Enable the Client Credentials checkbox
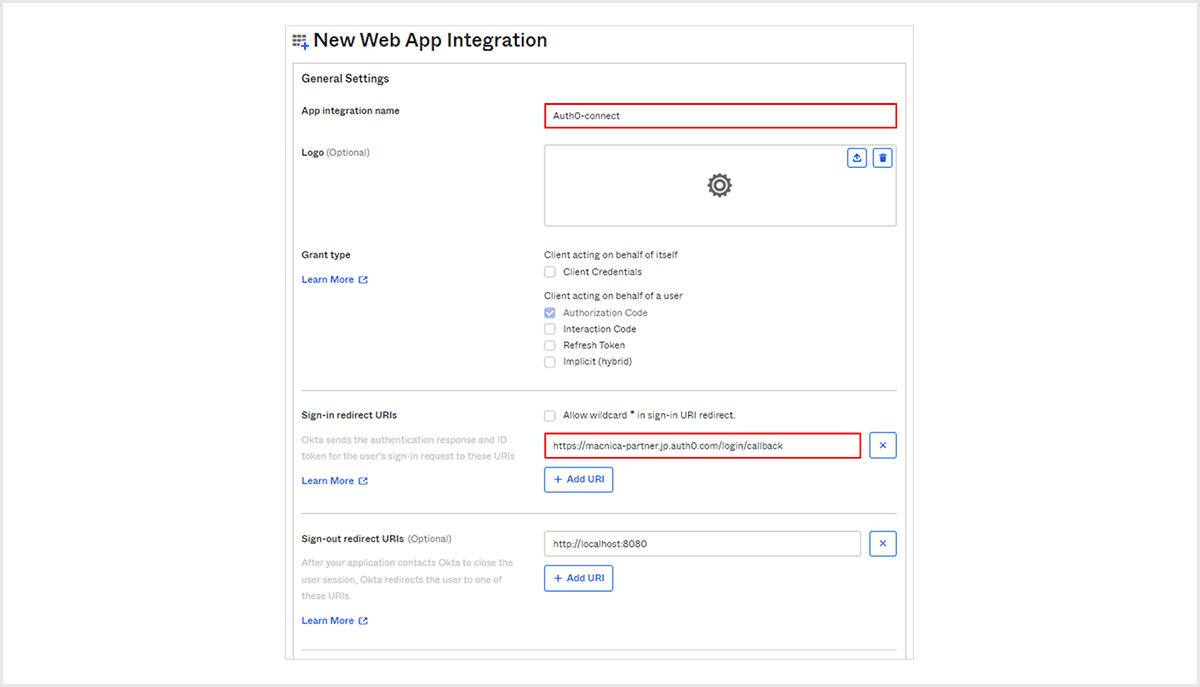 550,272
